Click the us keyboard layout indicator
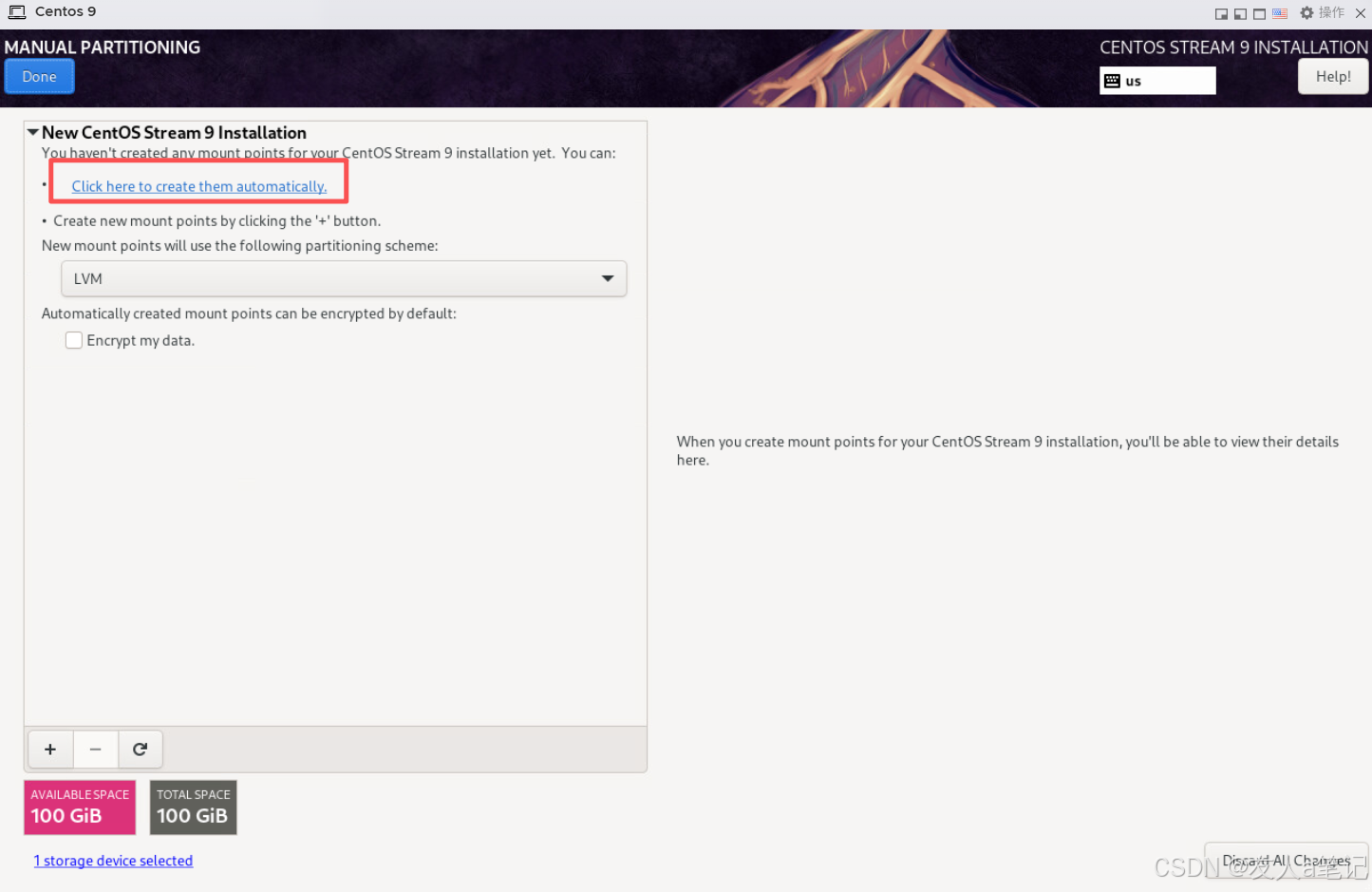The image size is (1372, 892). pyautogui.click(x=1157, y=81)
